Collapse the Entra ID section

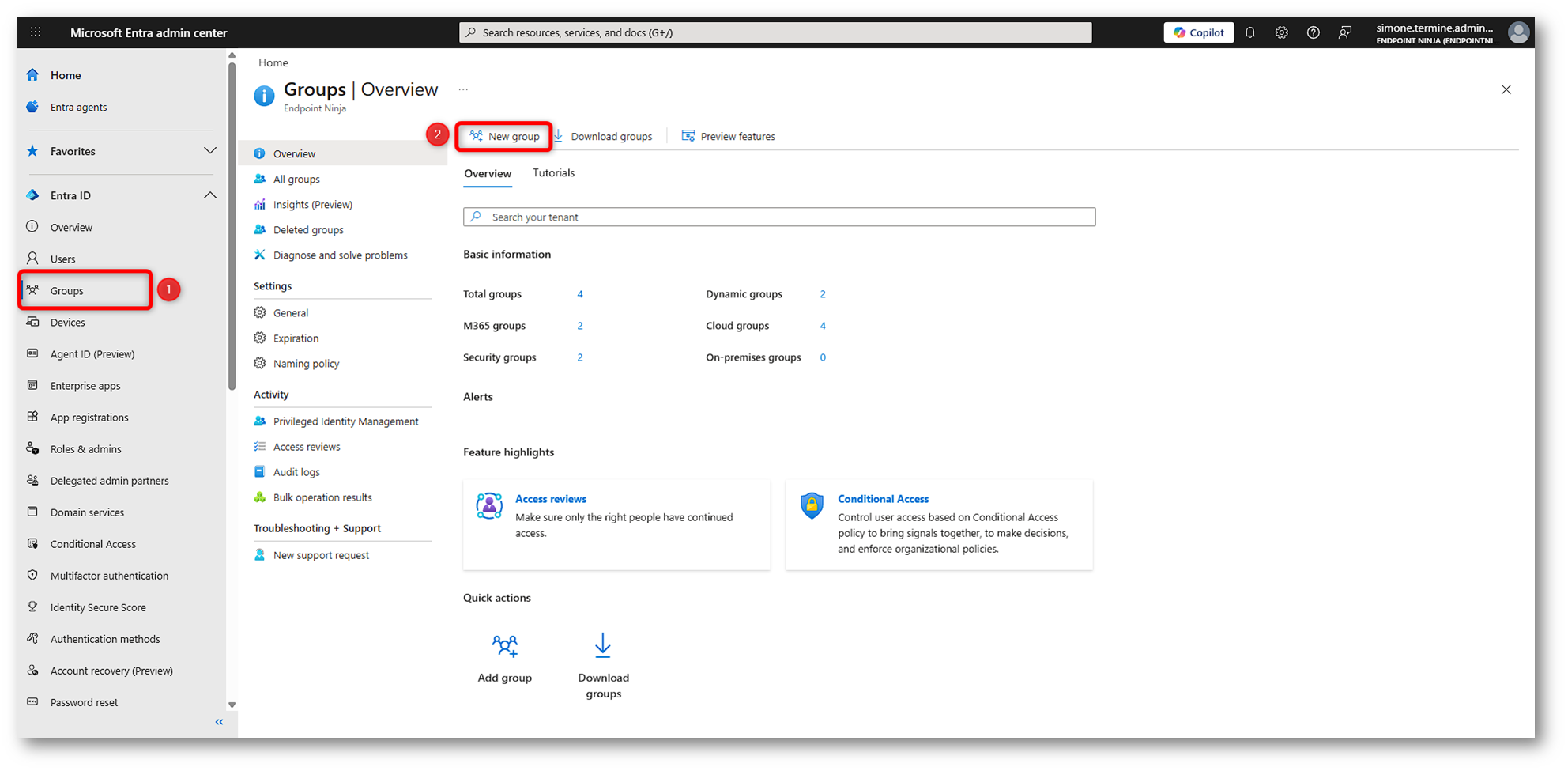(x=209, y=195)
